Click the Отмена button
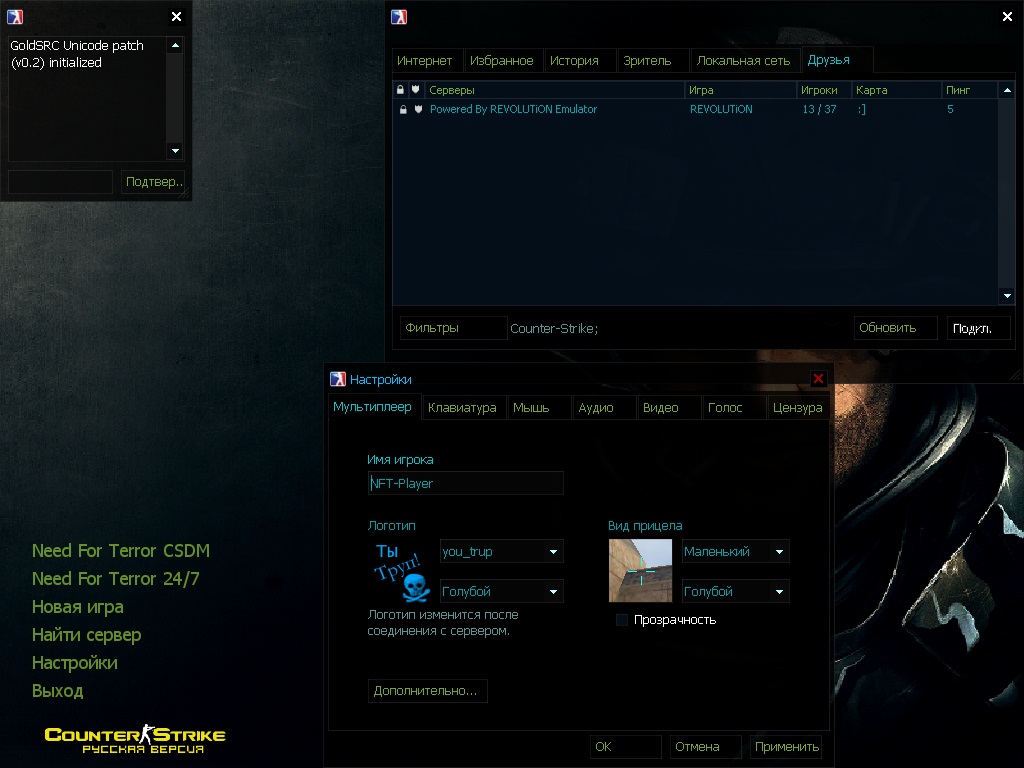This screenshot has width=1024, height=768. click(705, 746)
